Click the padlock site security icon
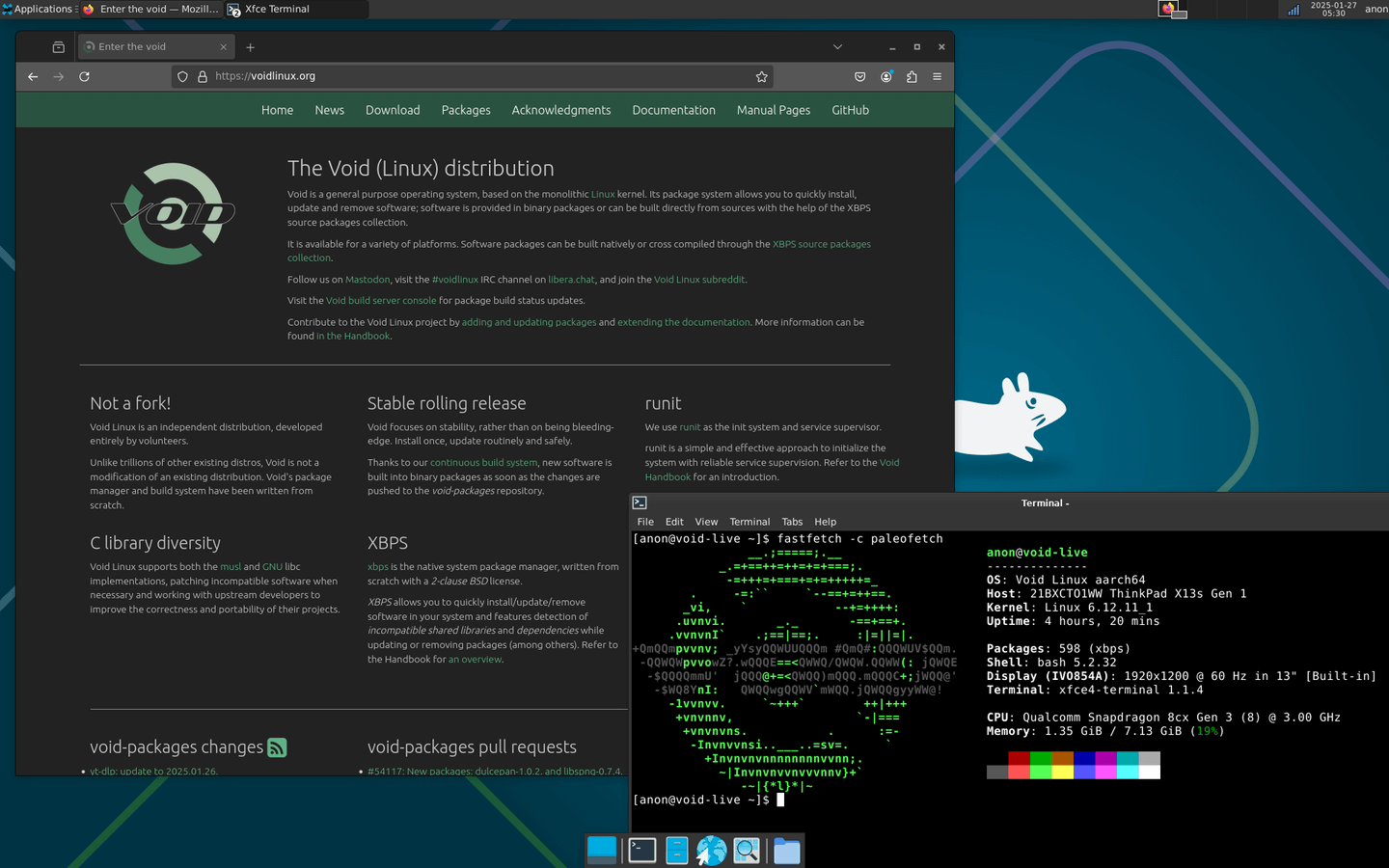This screenshot has width=1389, height=868. click(x=200, y=76)
